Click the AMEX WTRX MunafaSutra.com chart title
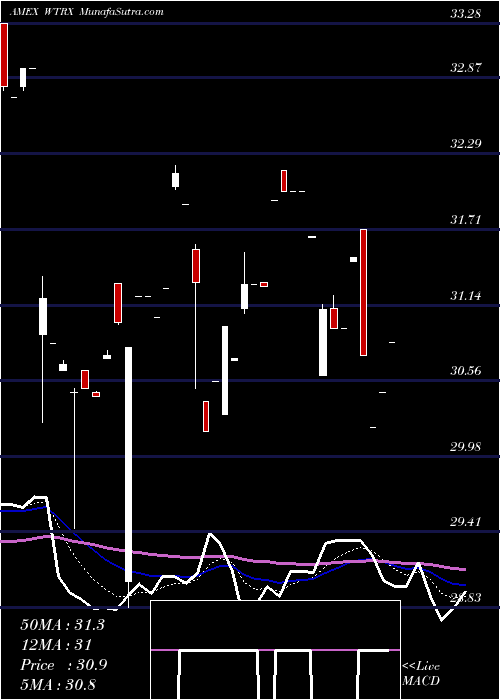 tap(87, 12)
